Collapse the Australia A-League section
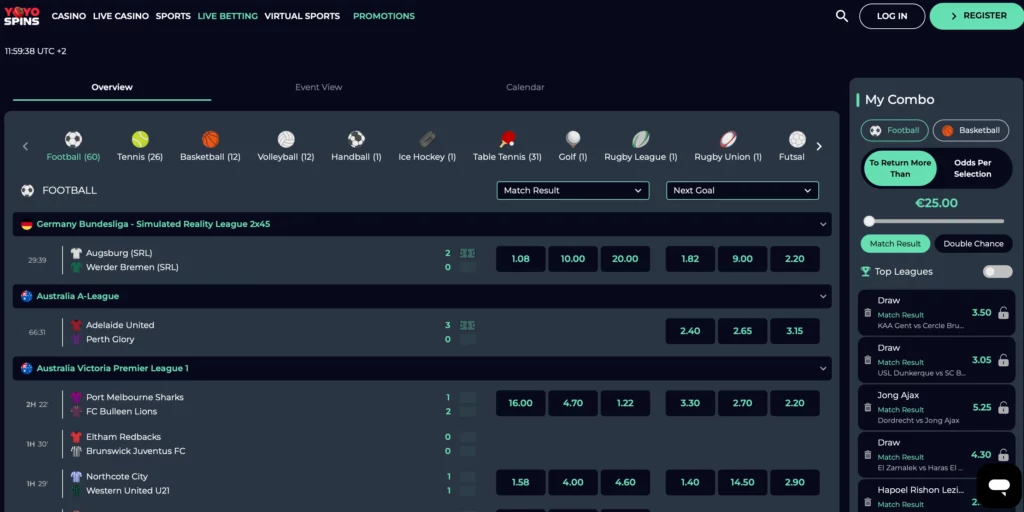The width and height of the screenshot is (1024, 512). [x=823, y=296]
